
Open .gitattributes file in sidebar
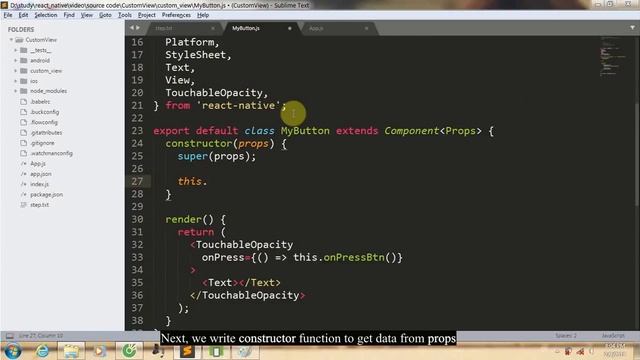[46, 133]
